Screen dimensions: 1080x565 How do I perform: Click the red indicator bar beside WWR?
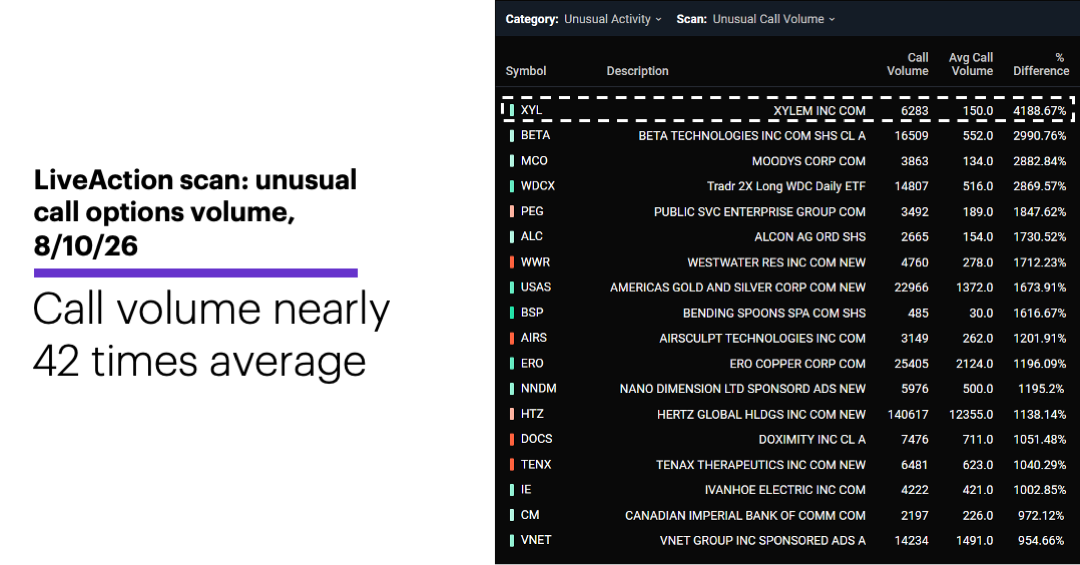point(512,262)
